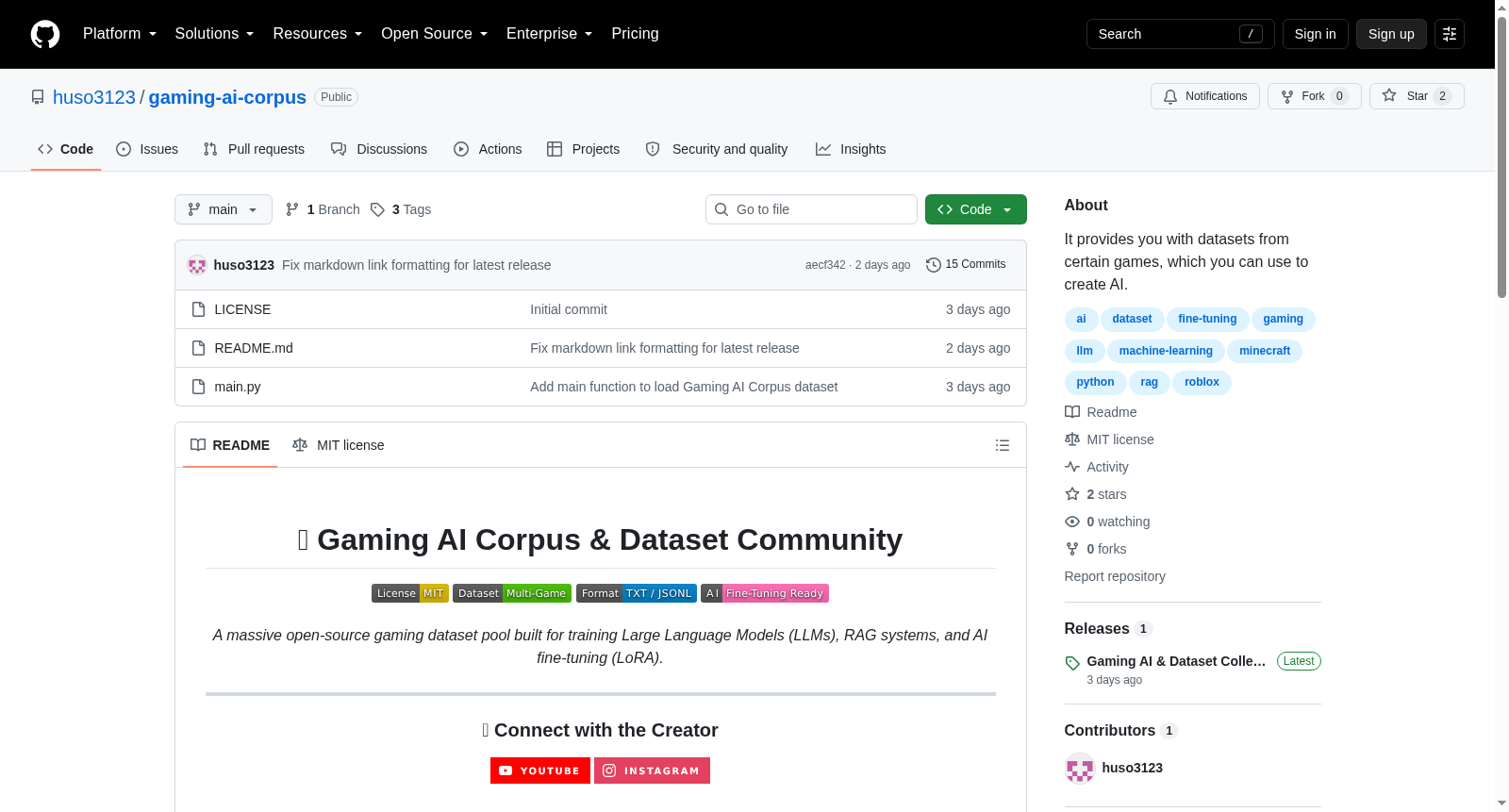Open the README outline list icon
The image size is (1509, 812).
[1003, 445]
